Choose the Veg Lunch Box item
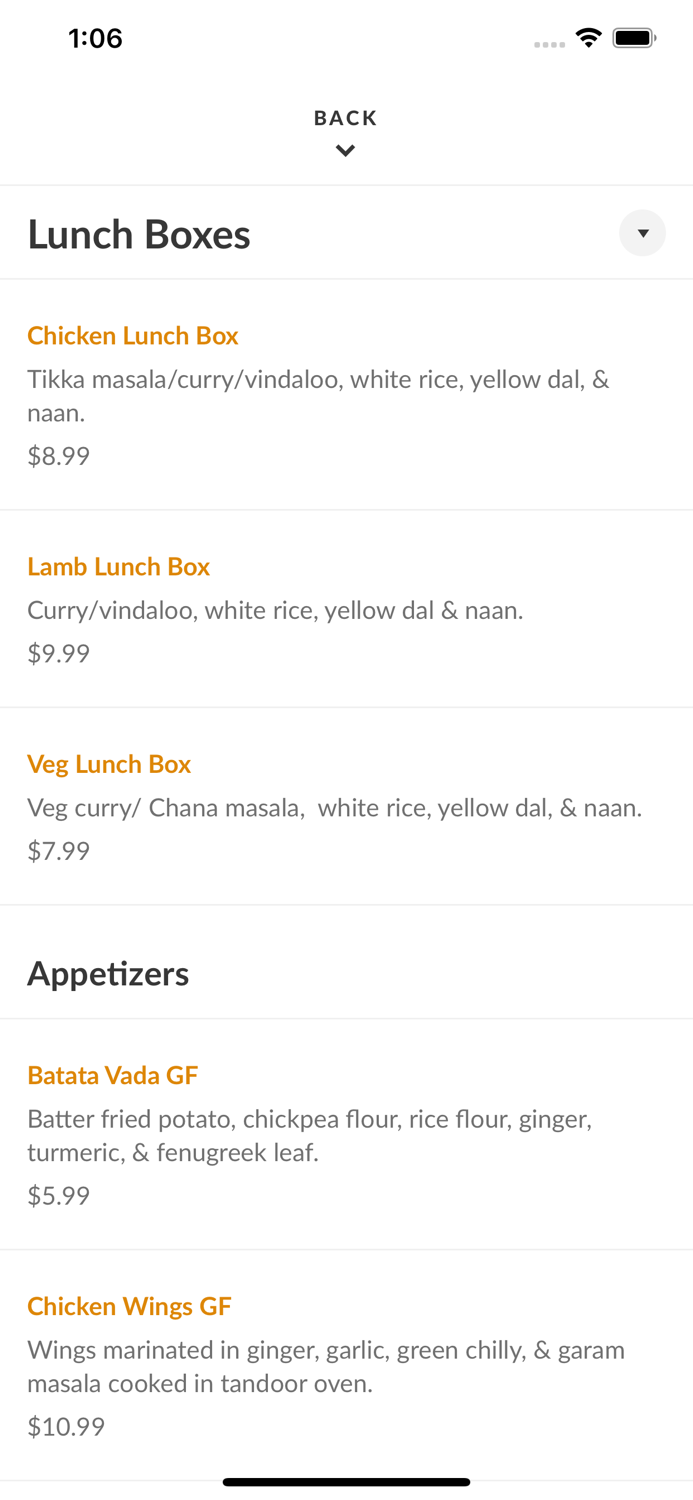 pyautogui.click(x=109, y=764)
